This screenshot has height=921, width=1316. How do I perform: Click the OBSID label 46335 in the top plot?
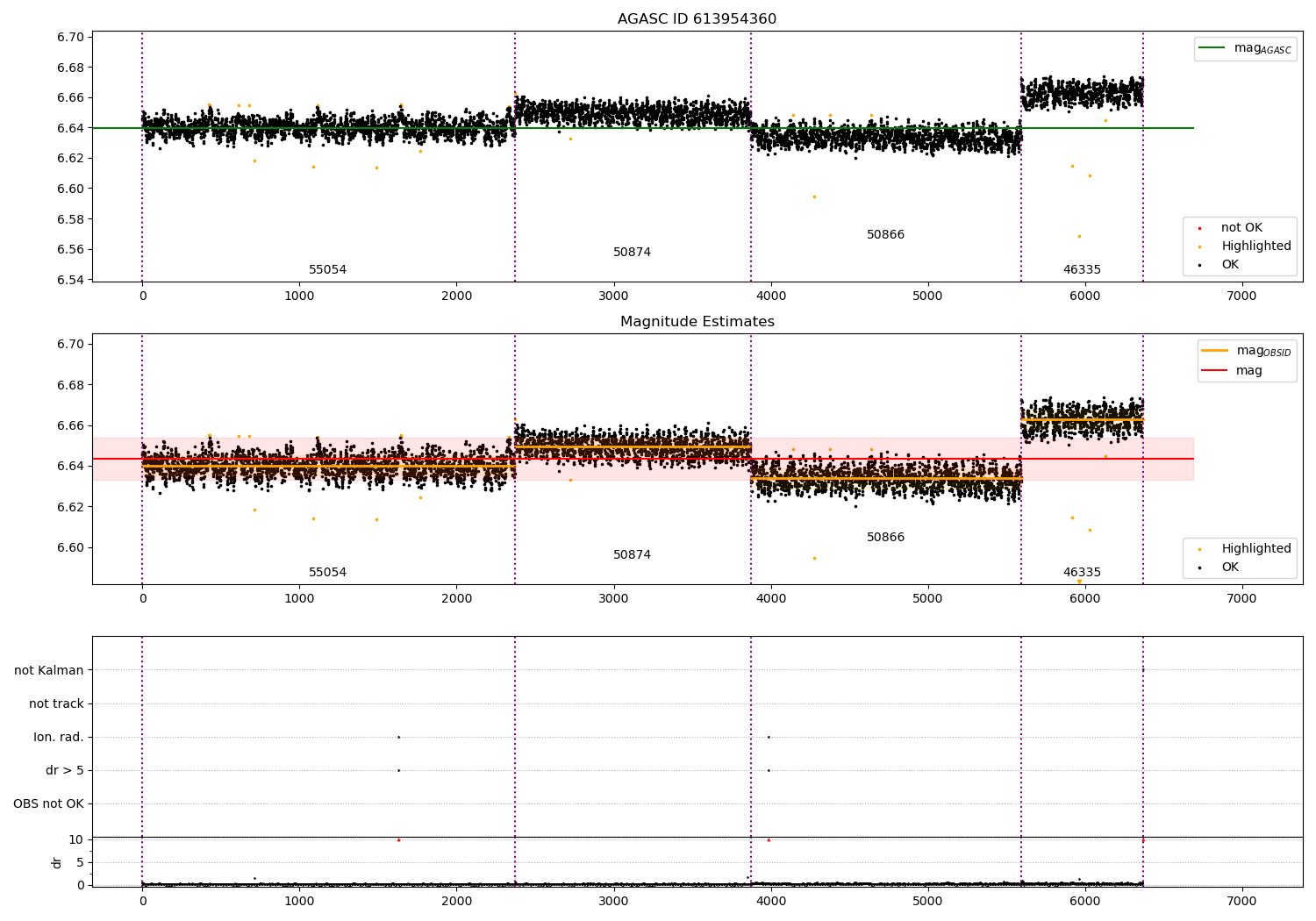tap(1082, 270)
